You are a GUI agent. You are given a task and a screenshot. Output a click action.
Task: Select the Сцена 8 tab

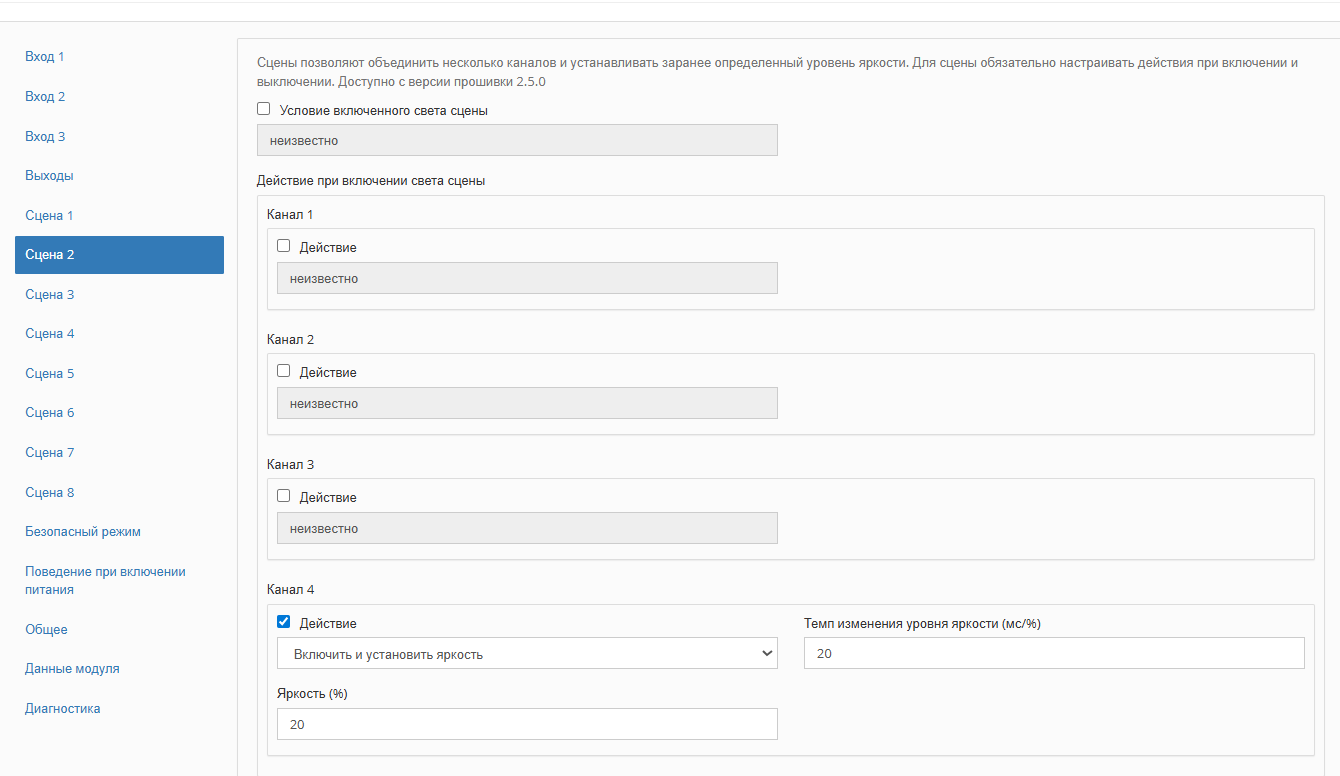50,493
